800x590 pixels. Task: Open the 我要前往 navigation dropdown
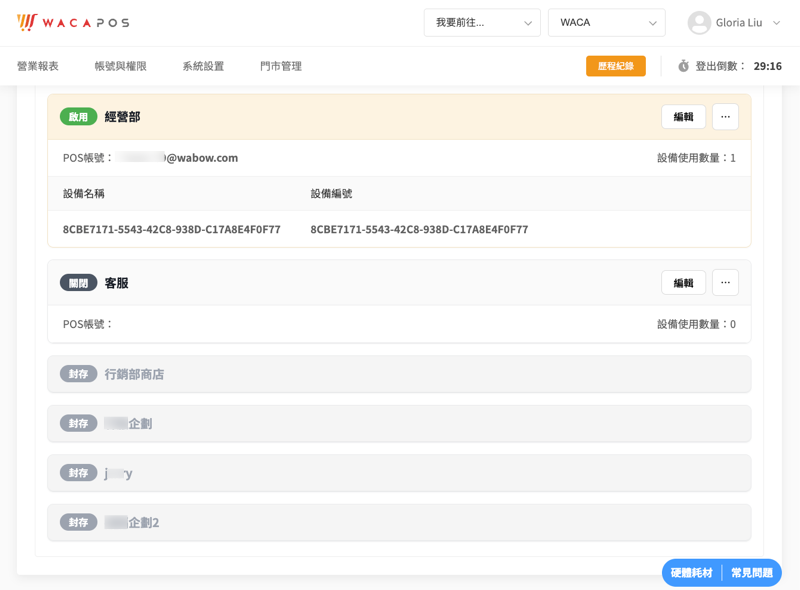coord(482,22)
